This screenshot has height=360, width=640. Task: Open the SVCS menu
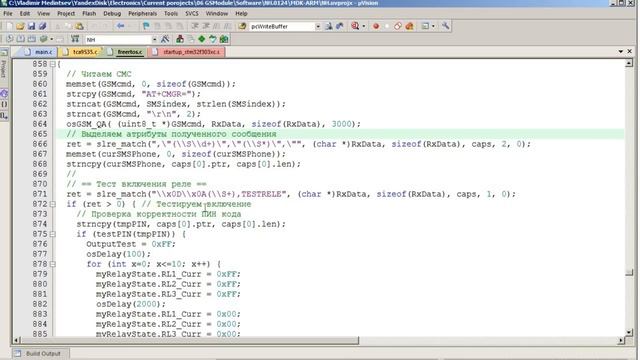pyautogui.click(x=192, y=13)
